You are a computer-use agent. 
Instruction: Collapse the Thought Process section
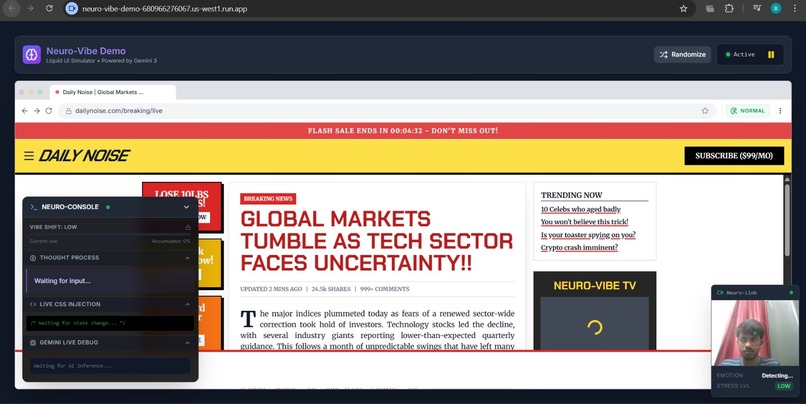pos(187,258)
